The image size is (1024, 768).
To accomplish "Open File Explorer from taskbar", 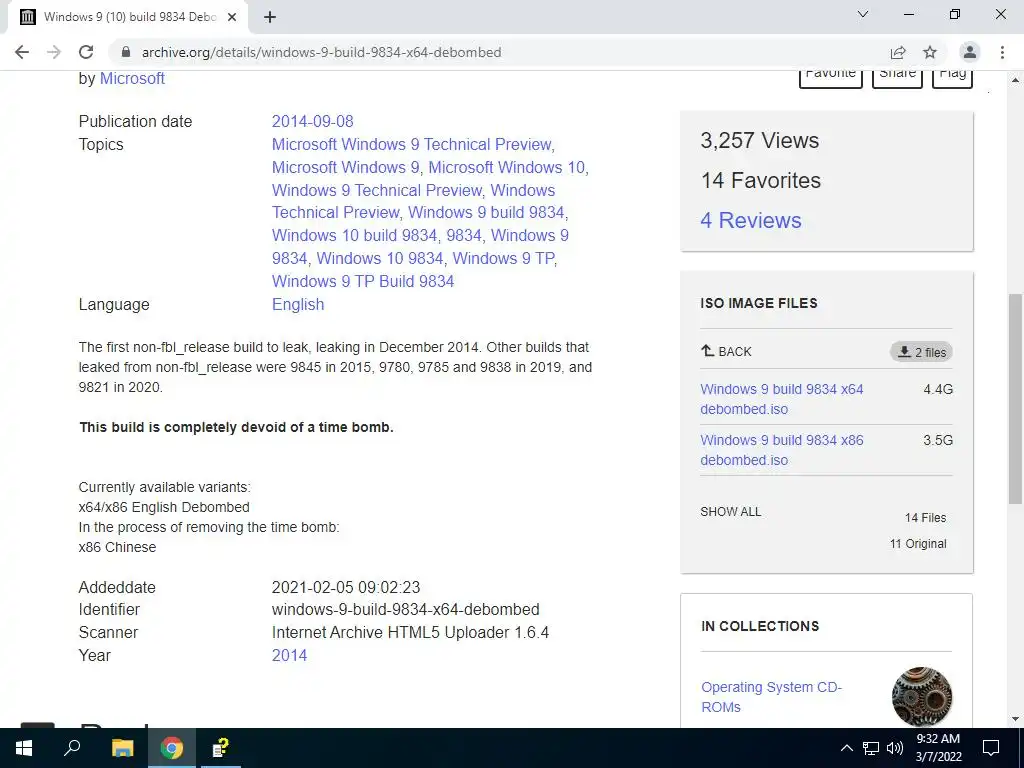I will (122, 748).
